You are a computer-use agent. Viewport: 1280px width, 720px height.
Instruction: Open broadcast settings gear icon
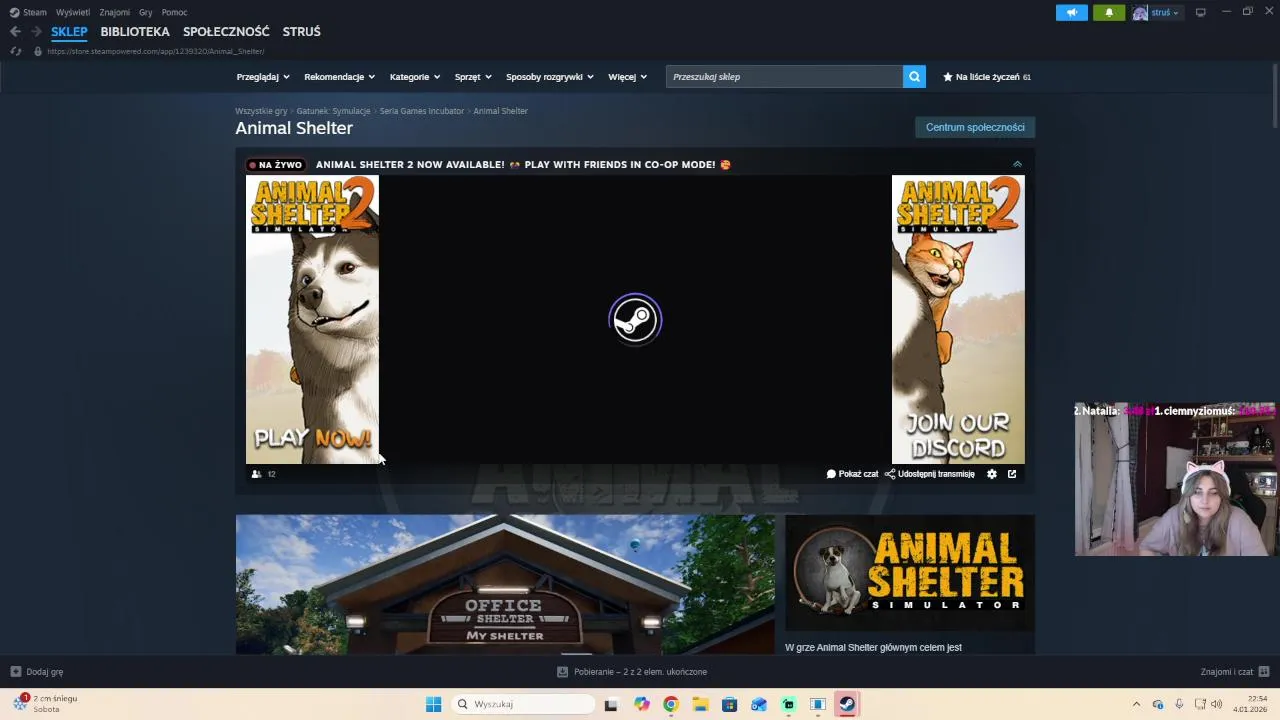coord(992,474)
